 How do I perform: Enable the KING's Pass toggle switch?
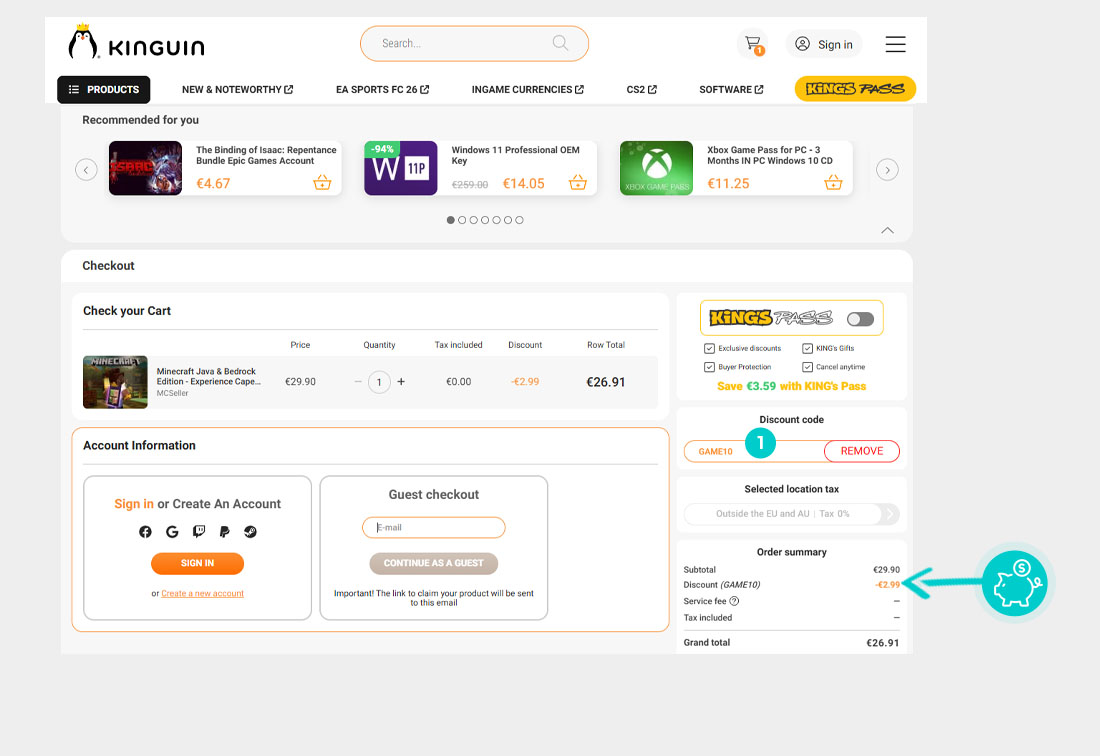[859, 319]
